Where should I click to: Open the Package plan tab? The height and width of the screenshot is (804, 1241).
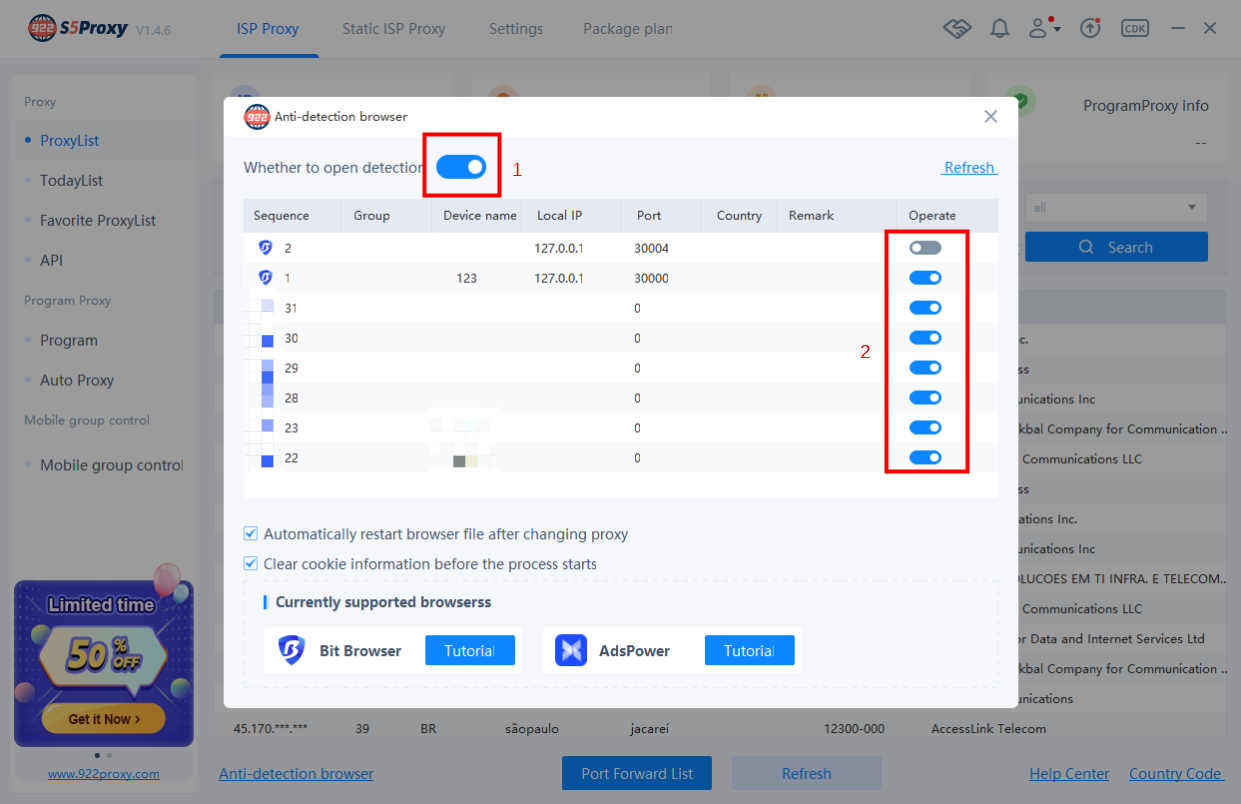628,29
